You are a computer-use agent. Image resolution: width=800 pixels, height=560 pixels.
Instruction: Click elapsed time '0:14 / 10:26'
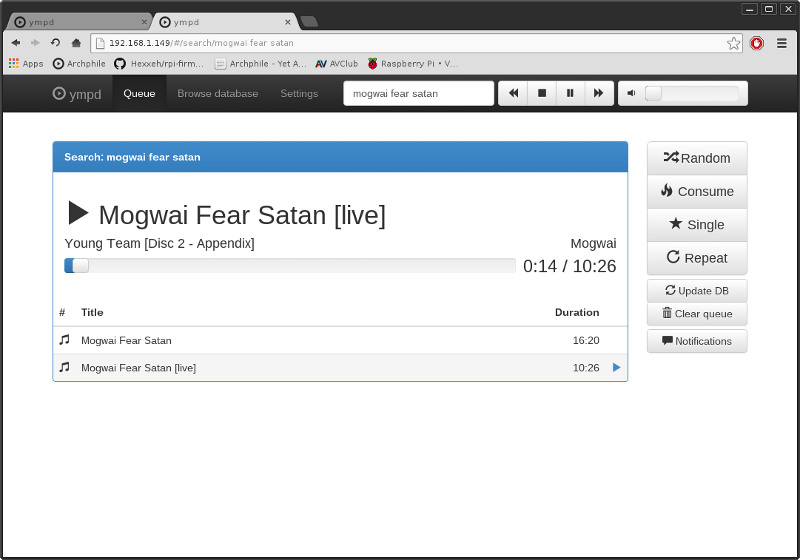pyautogui.click(x=569, y=266)
